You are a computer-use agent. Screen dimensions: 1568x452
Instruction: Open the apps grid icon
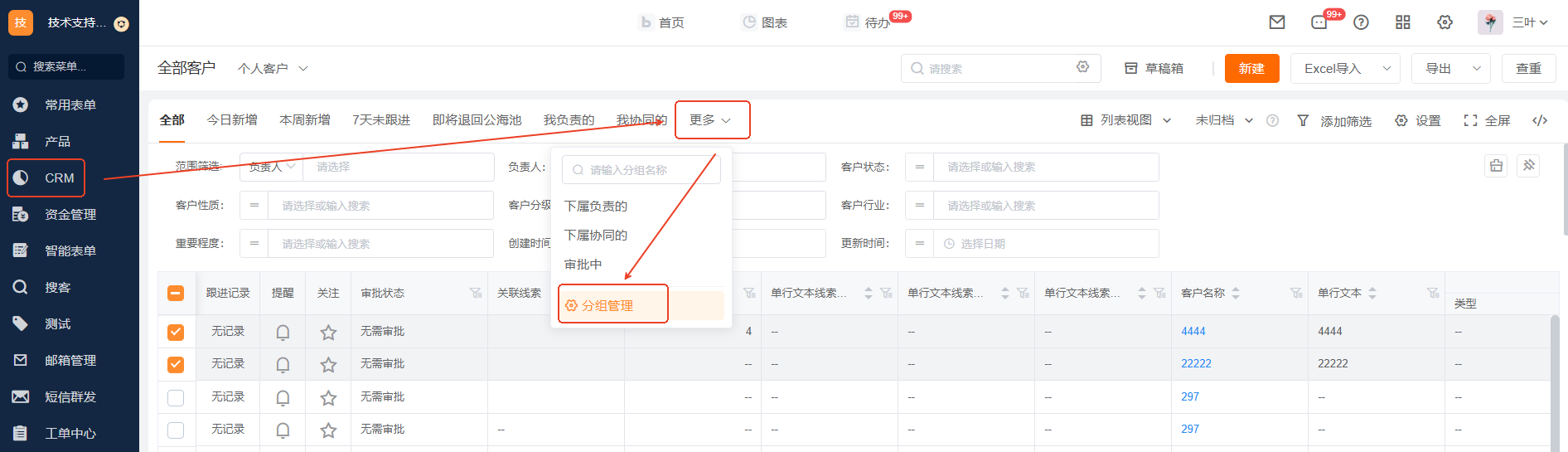coord(1402,22)
